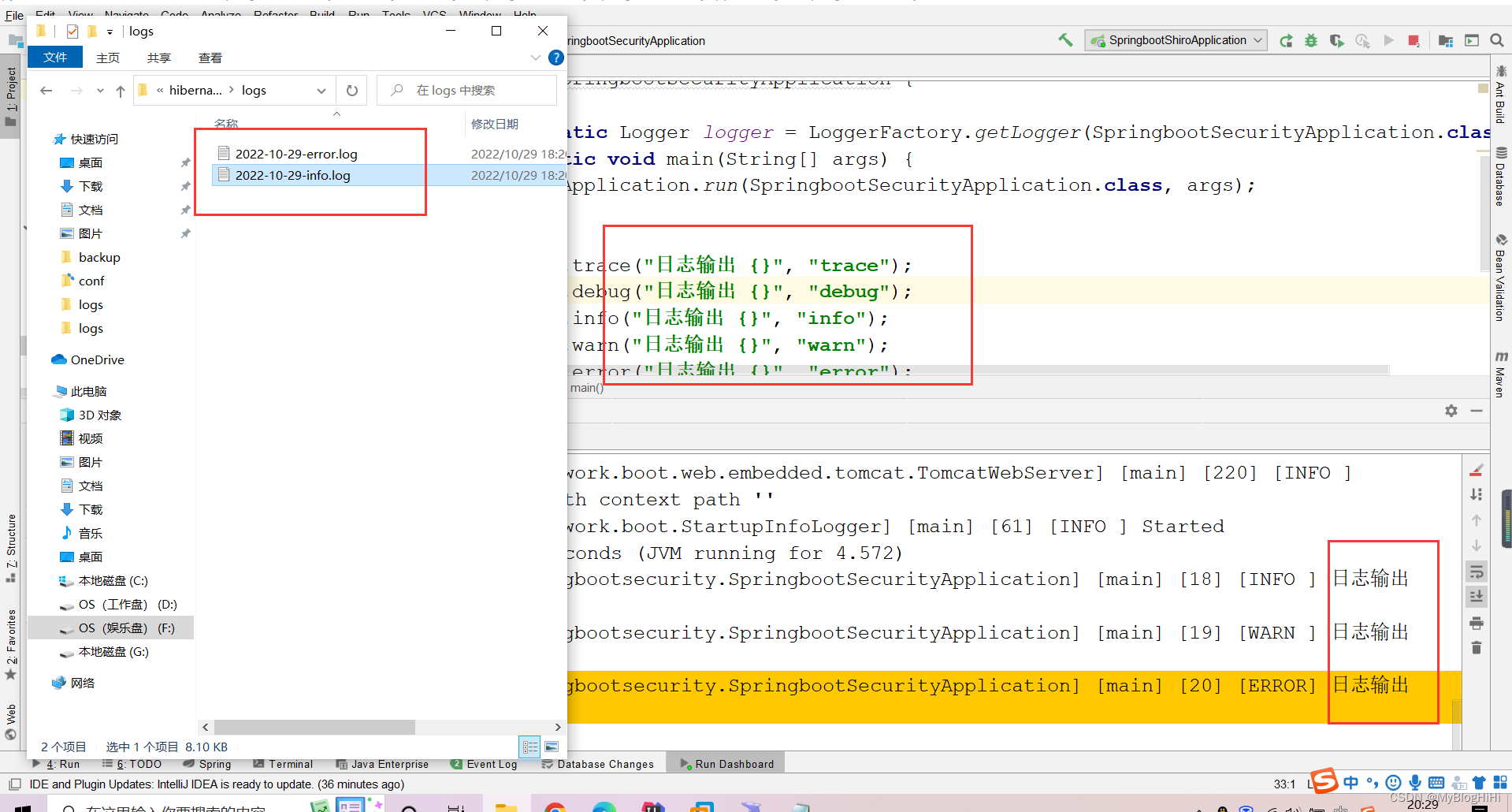Image resolution: width=1512 pixels, height=812 pixels.
Task: Print console output with the printer icon
Action: (x=1477, y=623)
